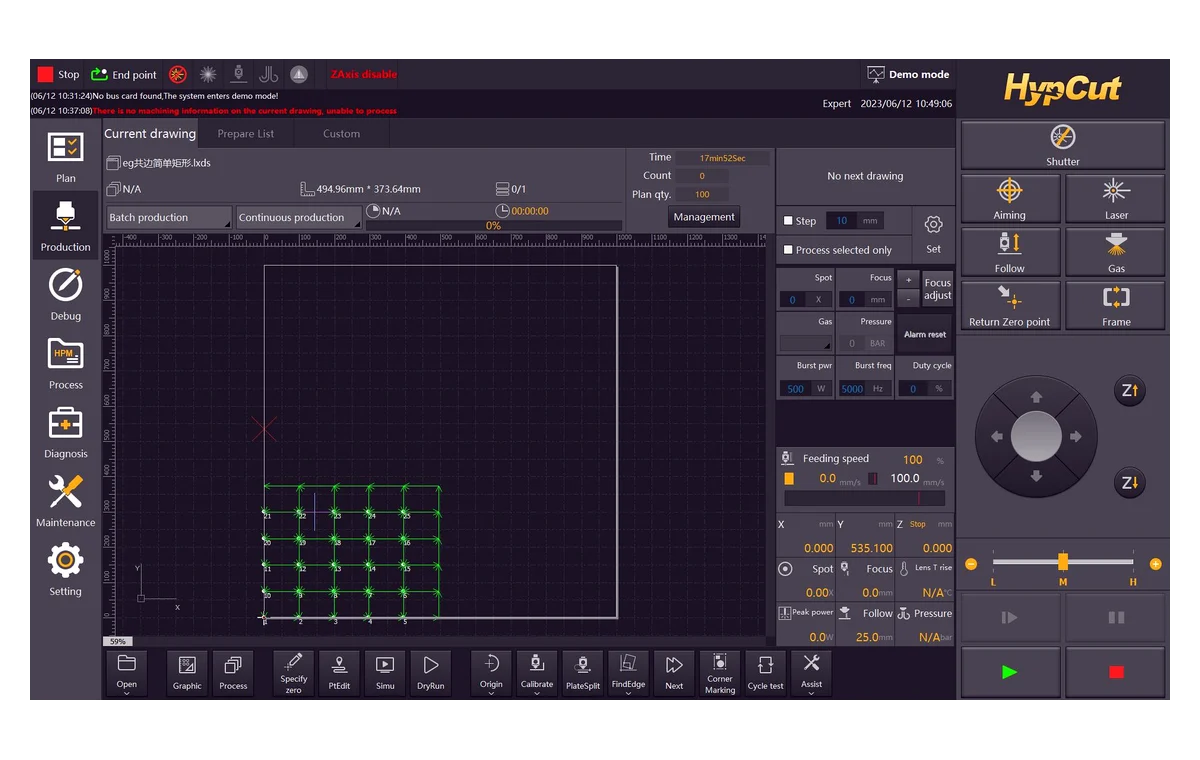The width and height of the screenshot is (1200, 760).
Task: Open the Set gear settings
Action: click(x=933, y=234)
